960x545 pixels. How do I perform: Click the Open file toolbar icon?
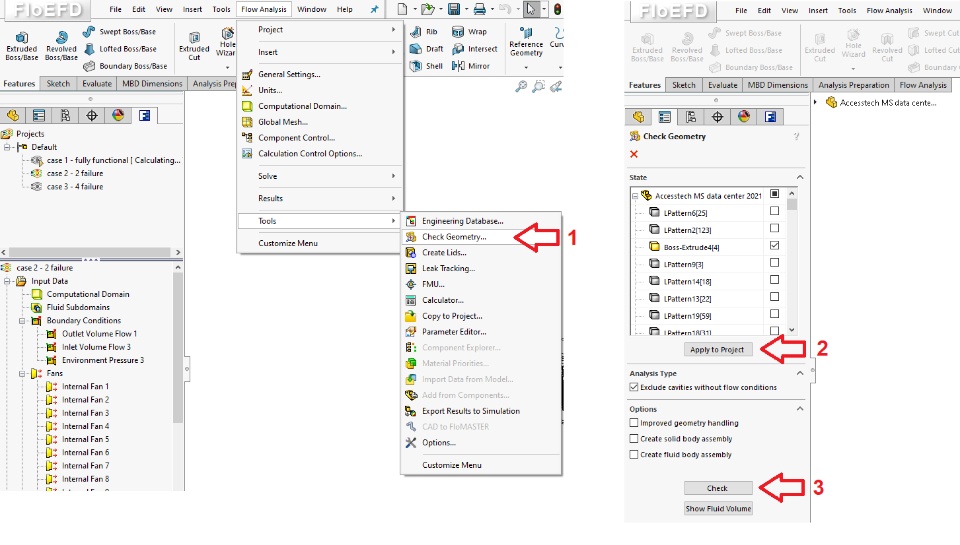(x=427, y=9)
